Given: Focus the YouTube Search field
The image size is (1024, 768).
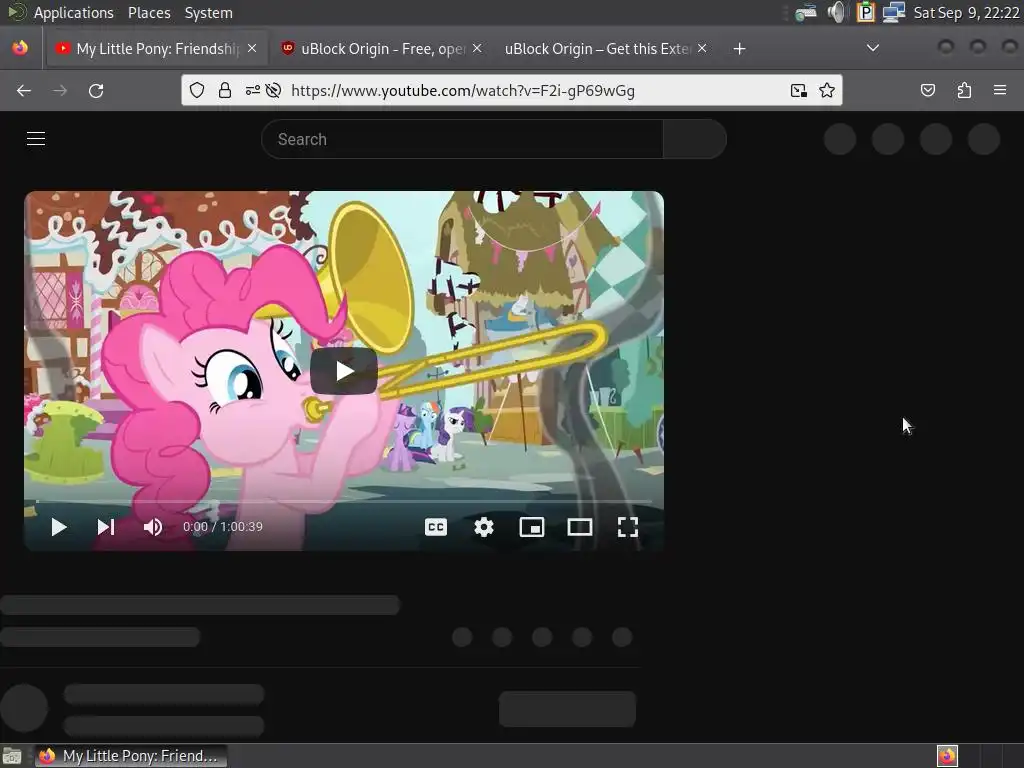Looking at the screenshot, I should [x=462, y=139].
